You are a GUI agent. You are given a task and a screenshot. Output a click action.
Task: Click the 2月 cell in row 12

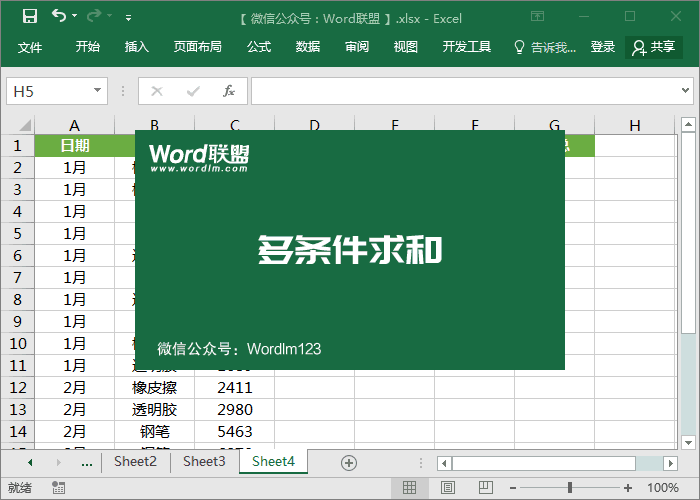[x=75, y=388]
